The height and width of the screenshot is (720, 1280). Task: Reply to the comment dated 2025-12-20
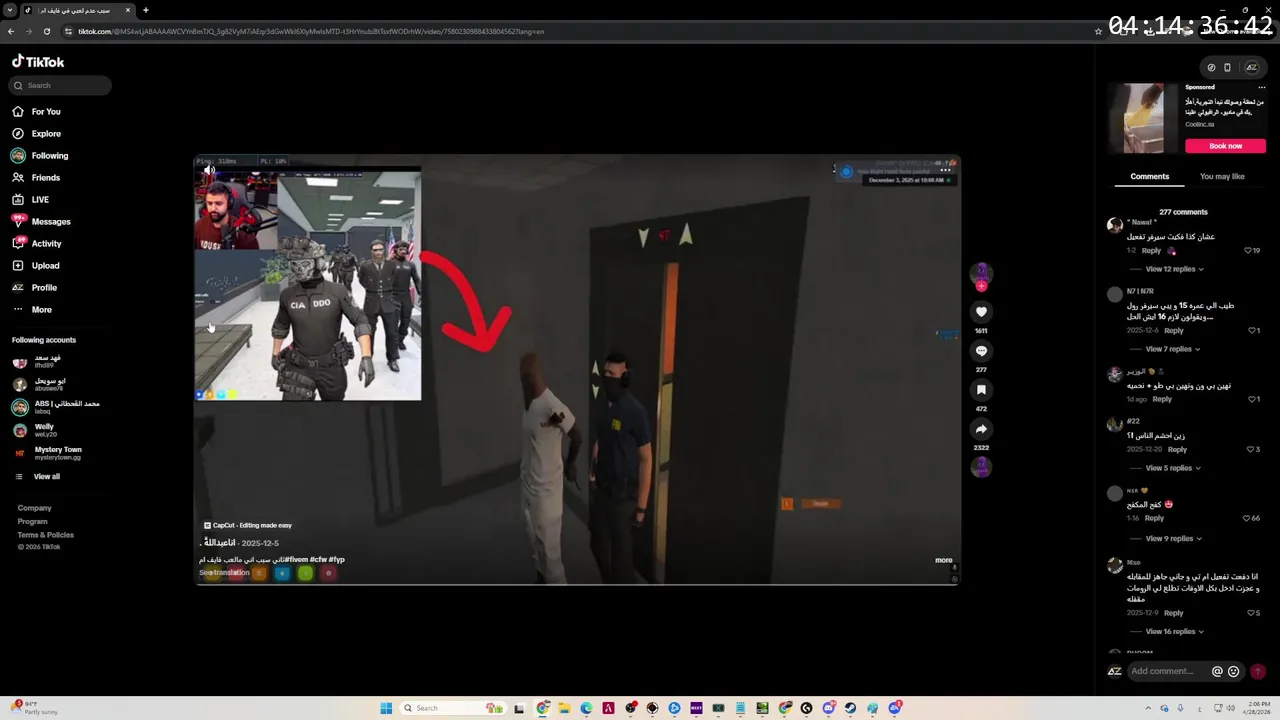pyautogui.click(x=1177, y=449)
